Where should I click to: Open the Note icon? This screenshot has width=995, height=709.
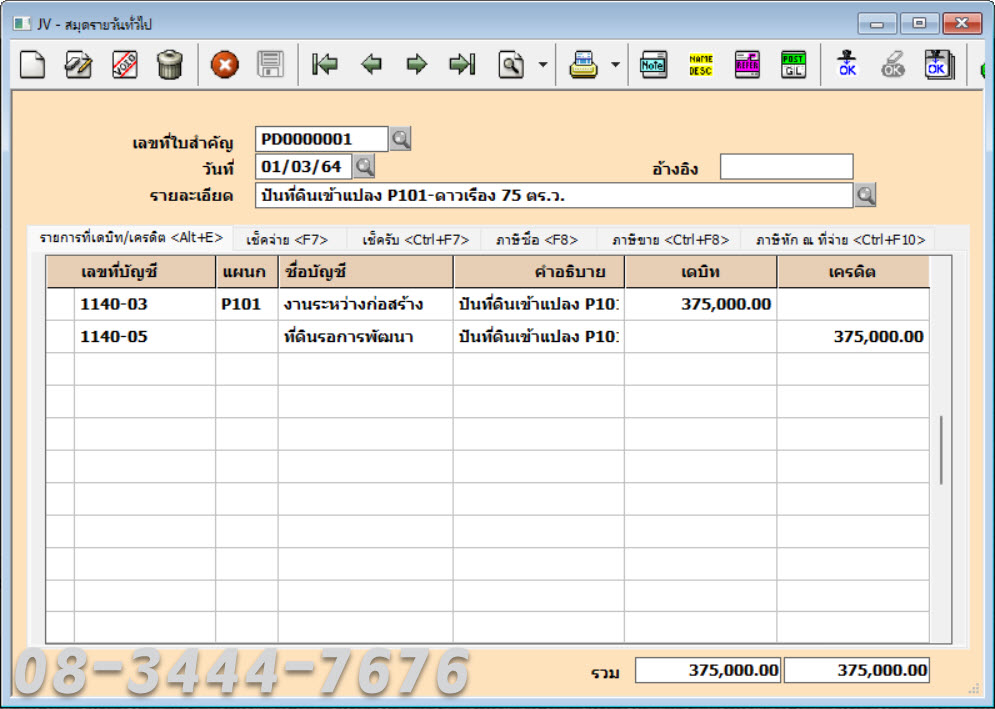[654, 64]
